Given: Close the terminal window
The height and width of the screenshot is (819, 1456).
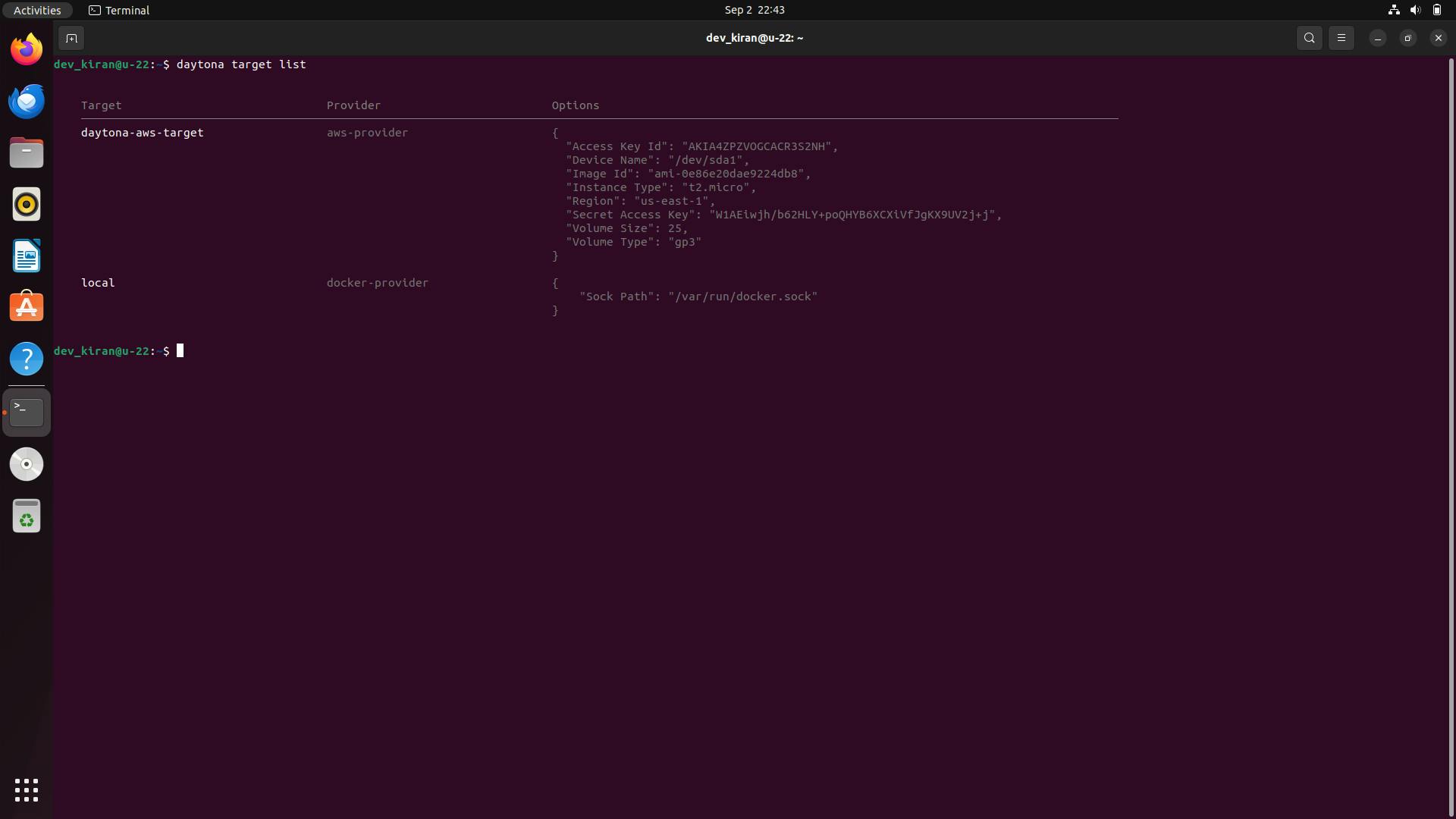Looking at the screenshot, I should click(x=1439, y=38).
